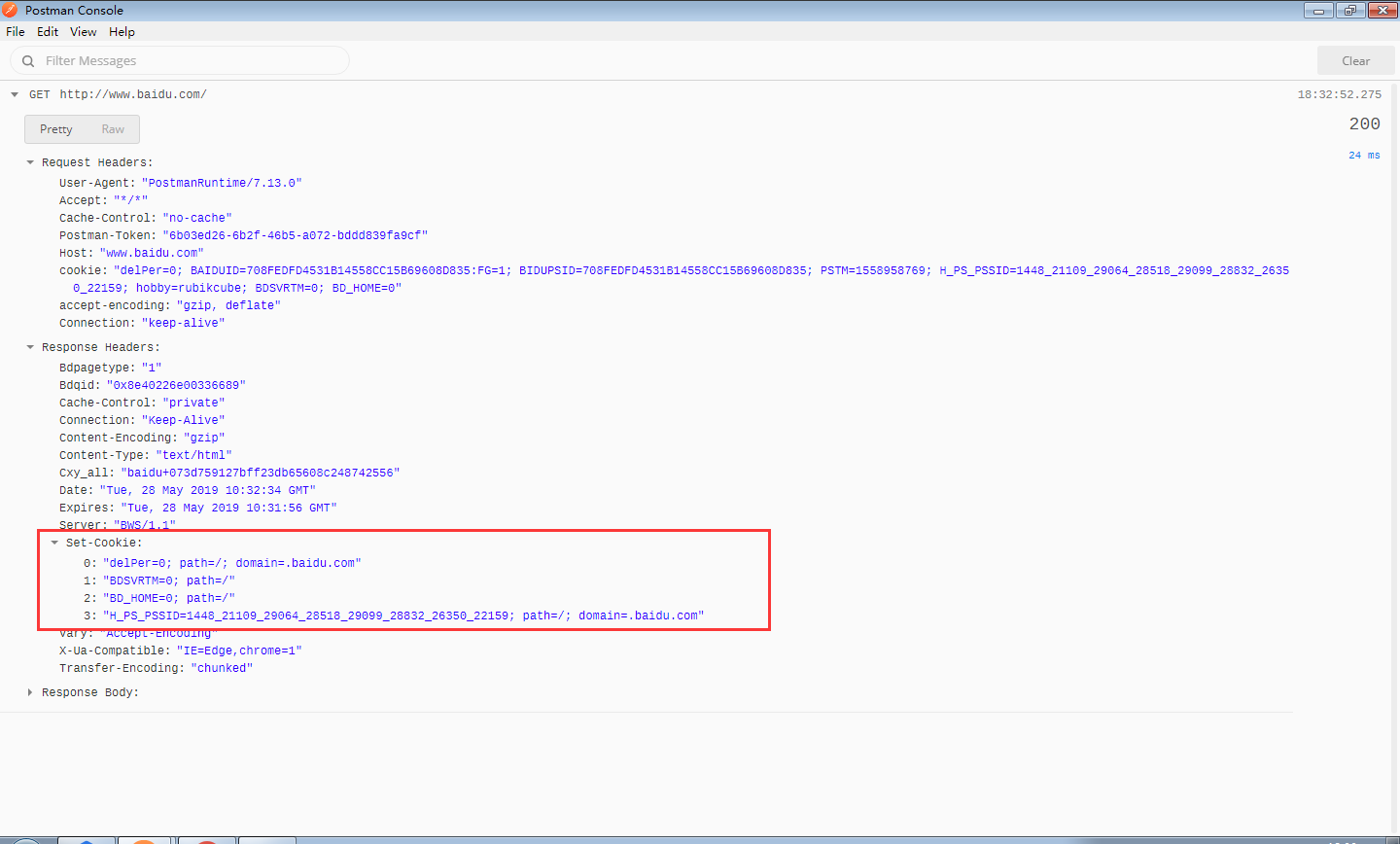Click the Content-Encoding "gzip" value
This screenshot has height=844, width=1400.
pos(204,438)
